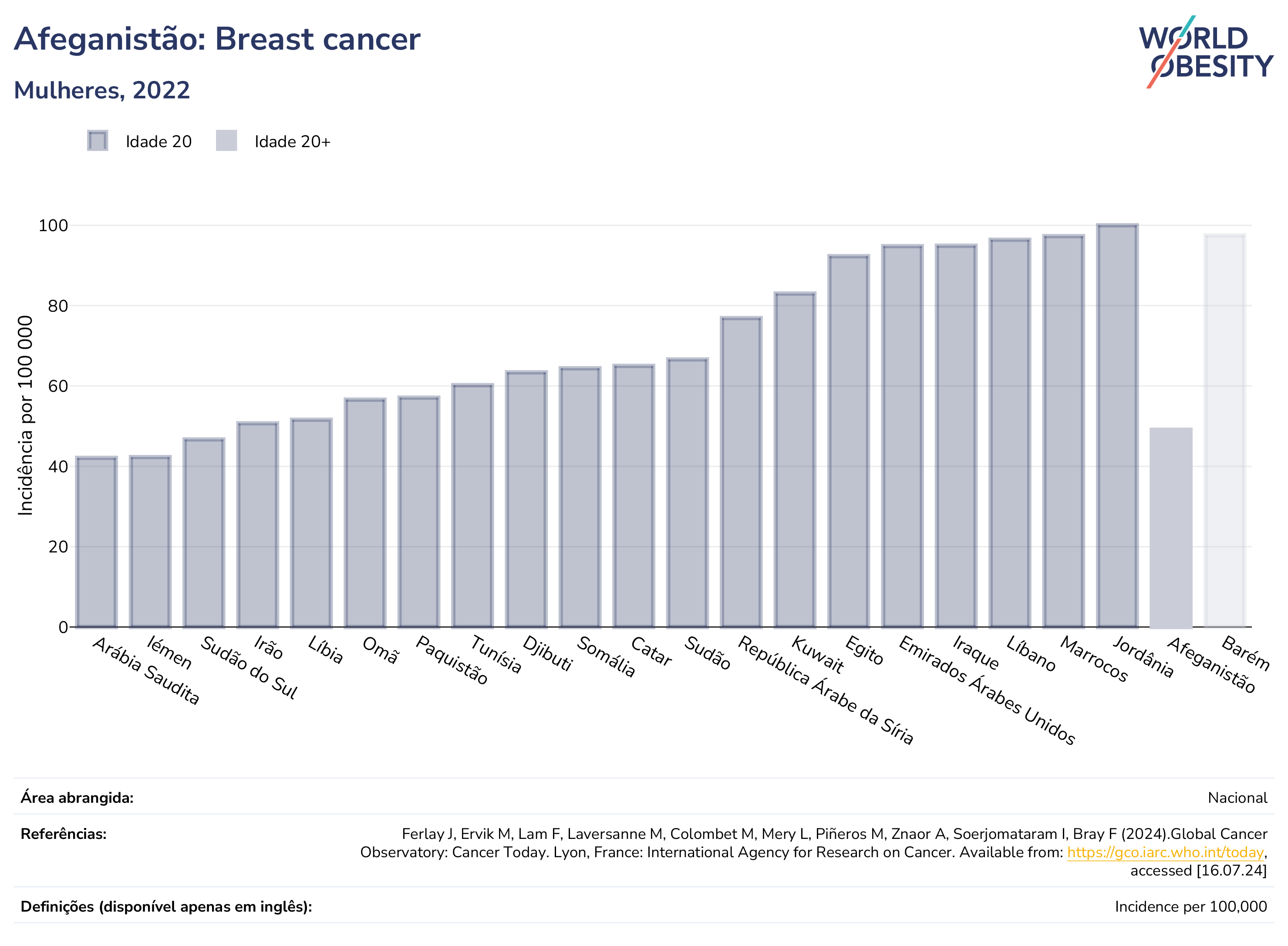Image resolution: width=1288 pixels, height=946 pixels.
Task: Select the Kuwait bar
Action: pyautogui.click(x=795, y=460)
